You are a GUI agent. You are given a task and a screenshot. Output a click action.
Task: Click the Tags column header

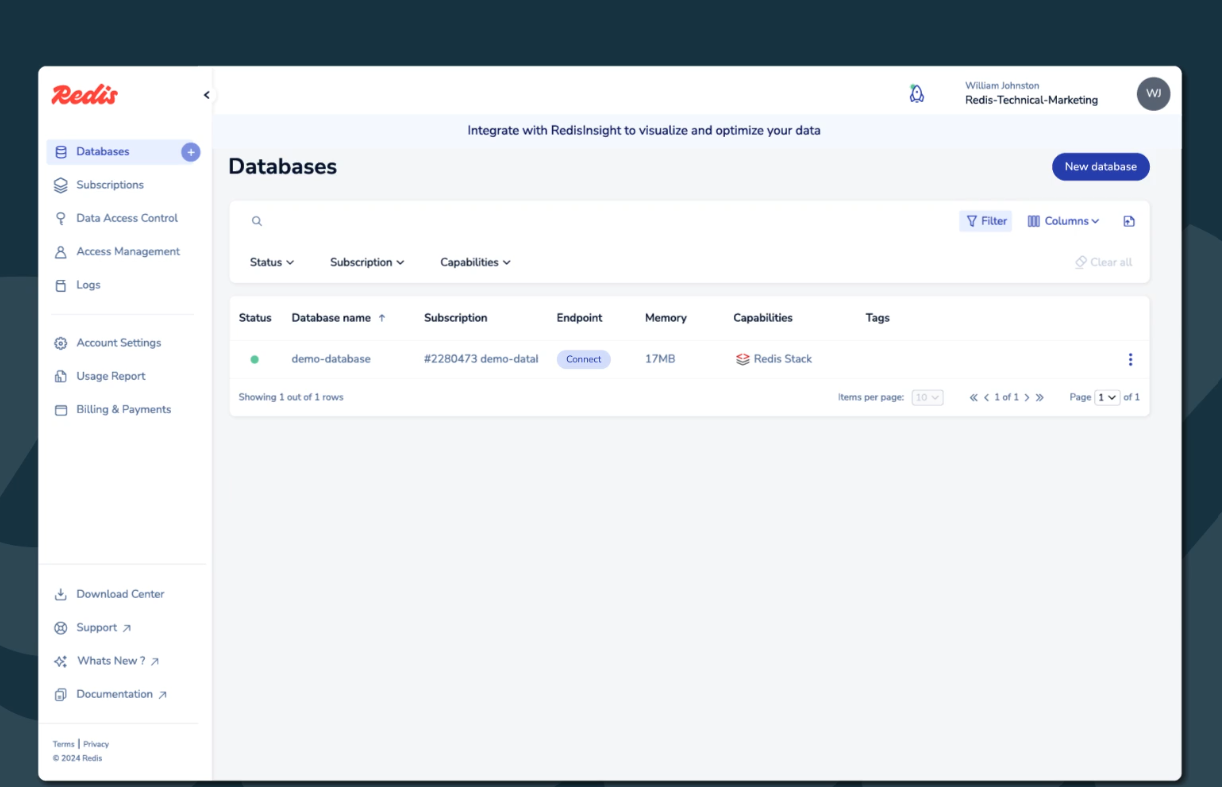(x=877, y=318)
